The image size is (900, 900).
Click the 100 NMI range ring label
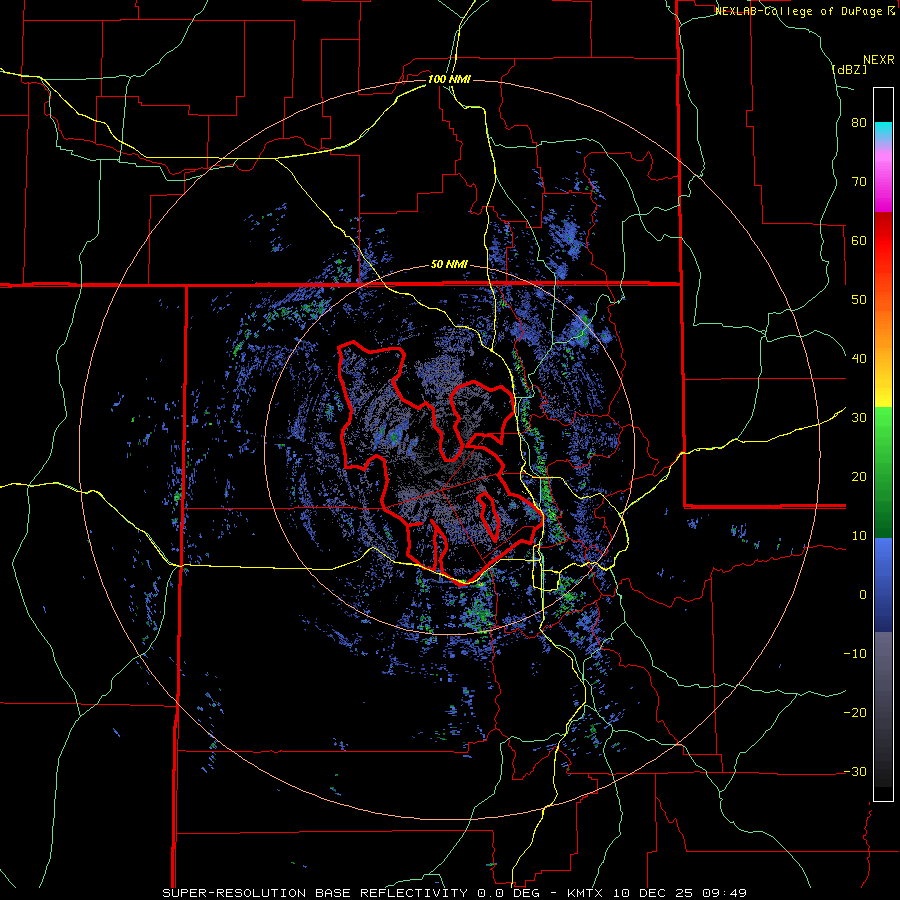point(449,79)
